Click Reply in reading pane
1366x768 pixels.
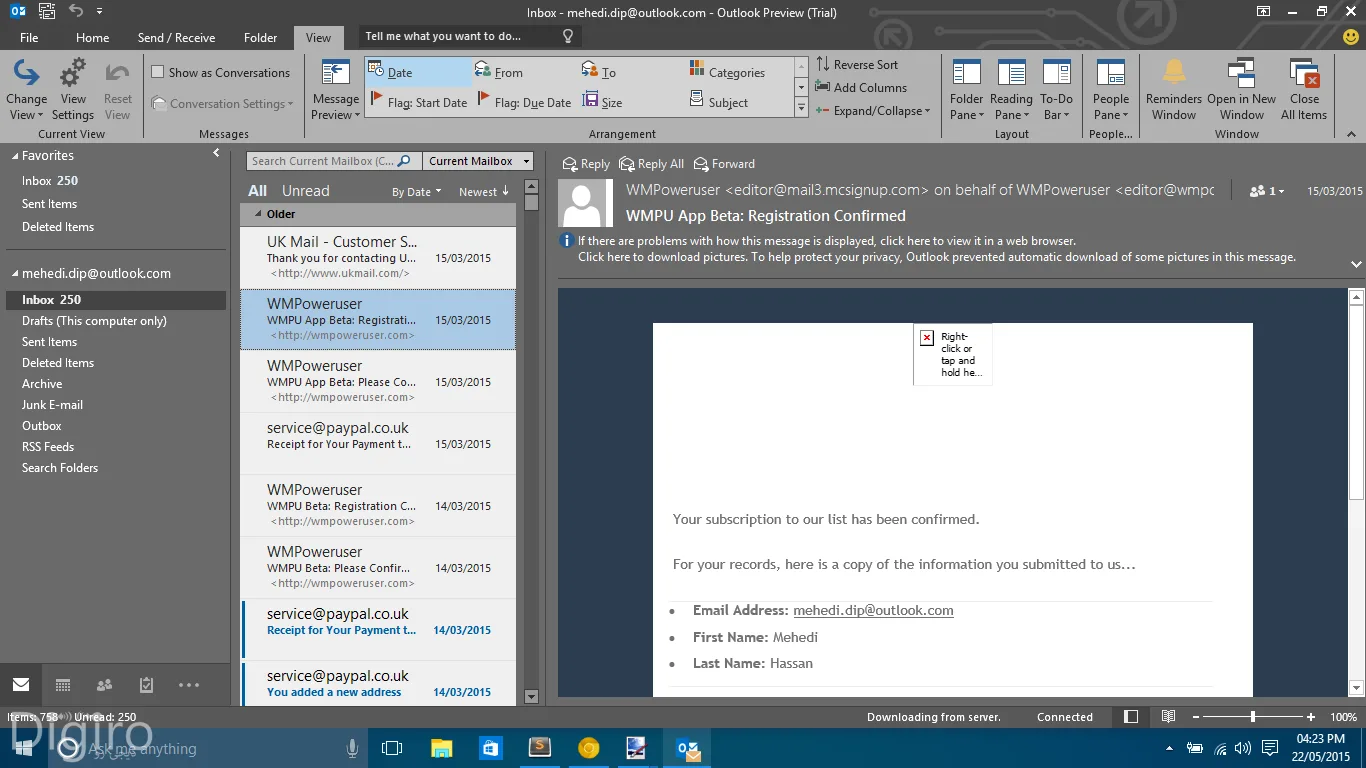pyautogui.click(x=586, y=164)
